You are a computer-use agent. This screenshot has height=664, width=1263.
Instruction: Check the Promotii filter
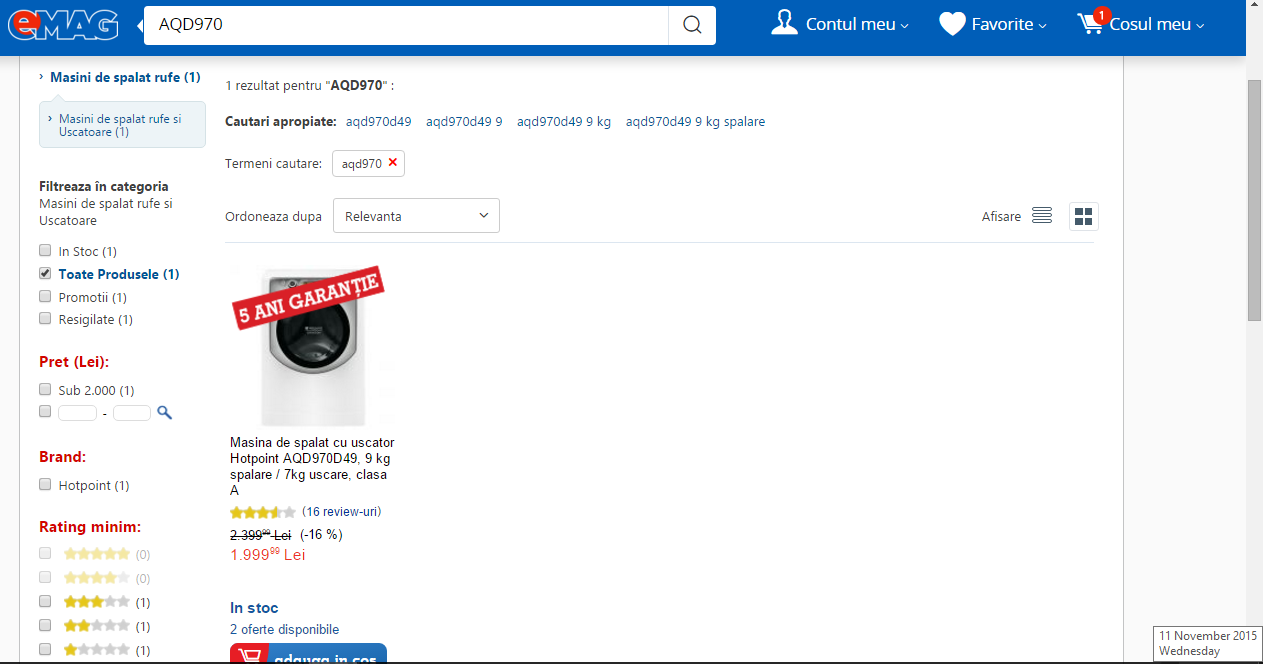pyautogui.click(x=45, y=296)
